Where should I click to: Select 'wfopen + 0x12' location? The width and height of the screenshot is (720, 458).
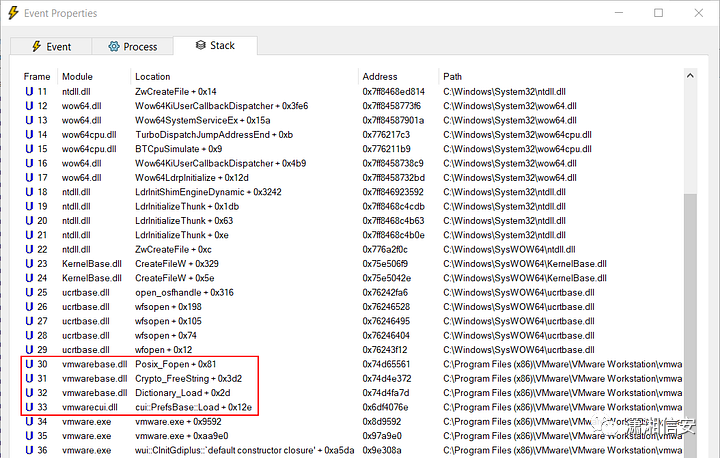tap(163, 350)
